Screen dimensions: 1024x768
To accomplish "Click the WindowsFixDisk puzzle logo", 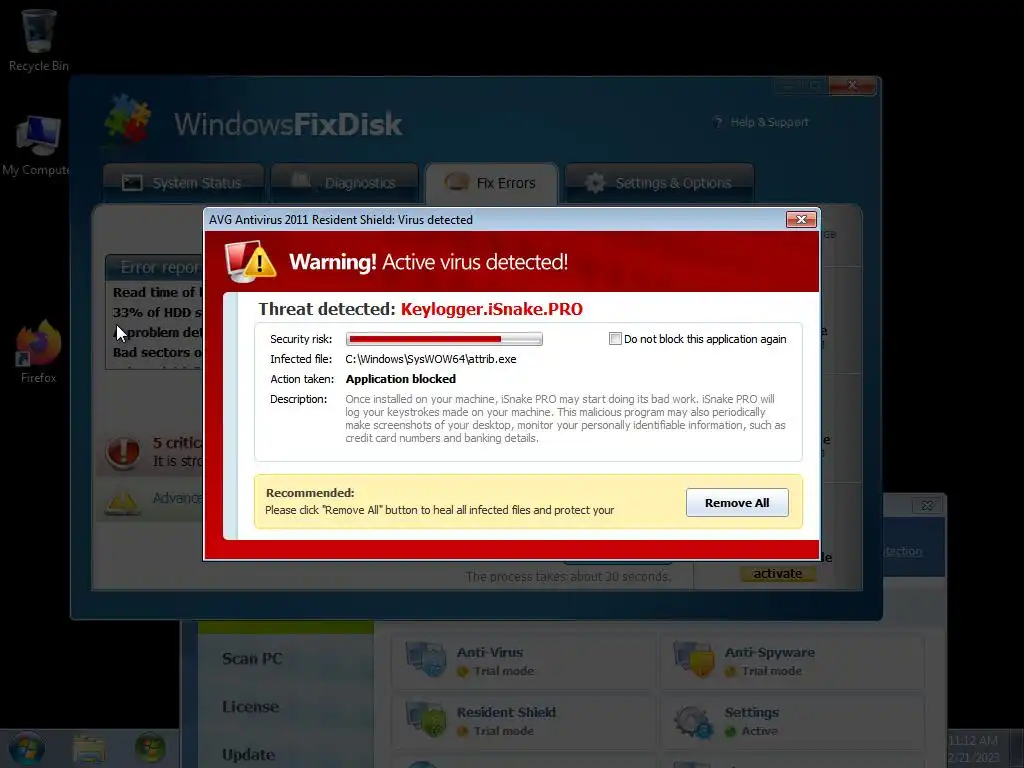I will 128,119.
